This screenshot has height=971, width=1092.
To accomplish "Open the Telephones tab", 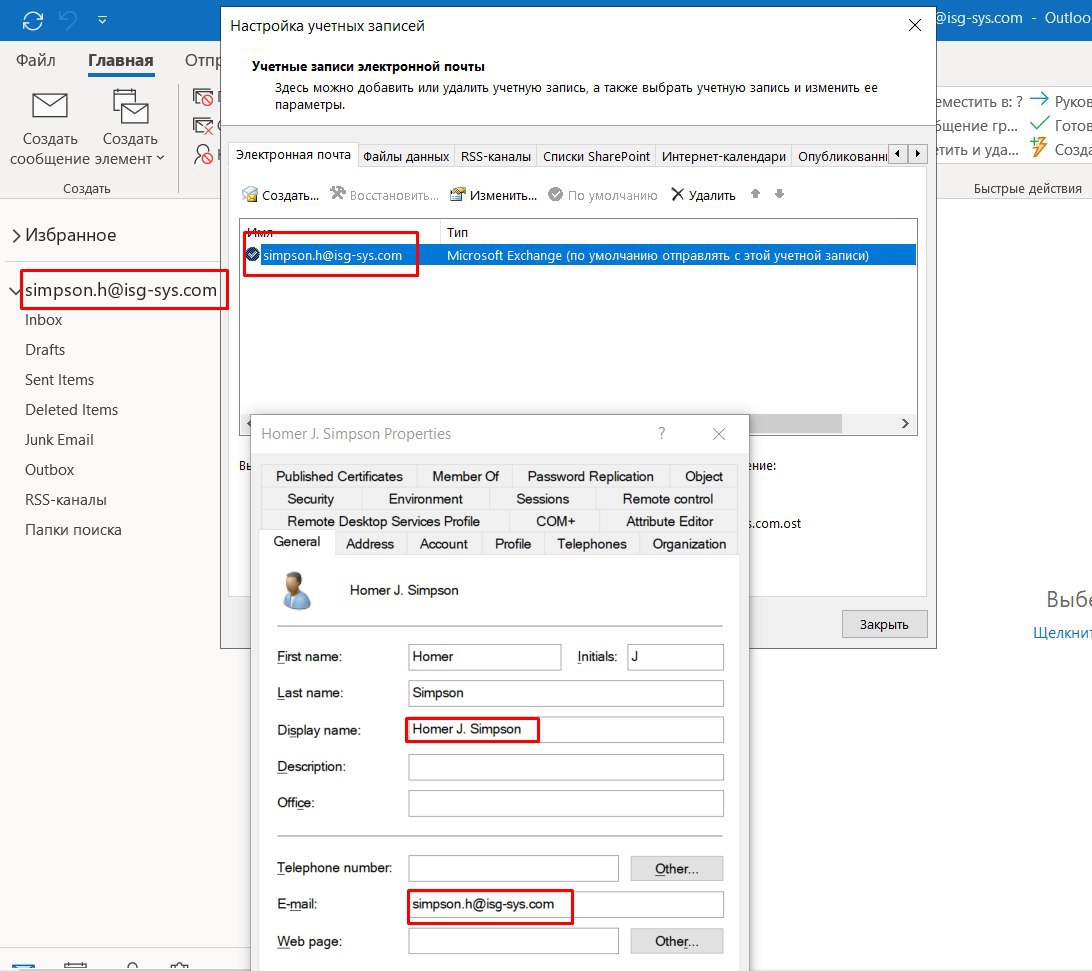I will [x=591, y=544].
